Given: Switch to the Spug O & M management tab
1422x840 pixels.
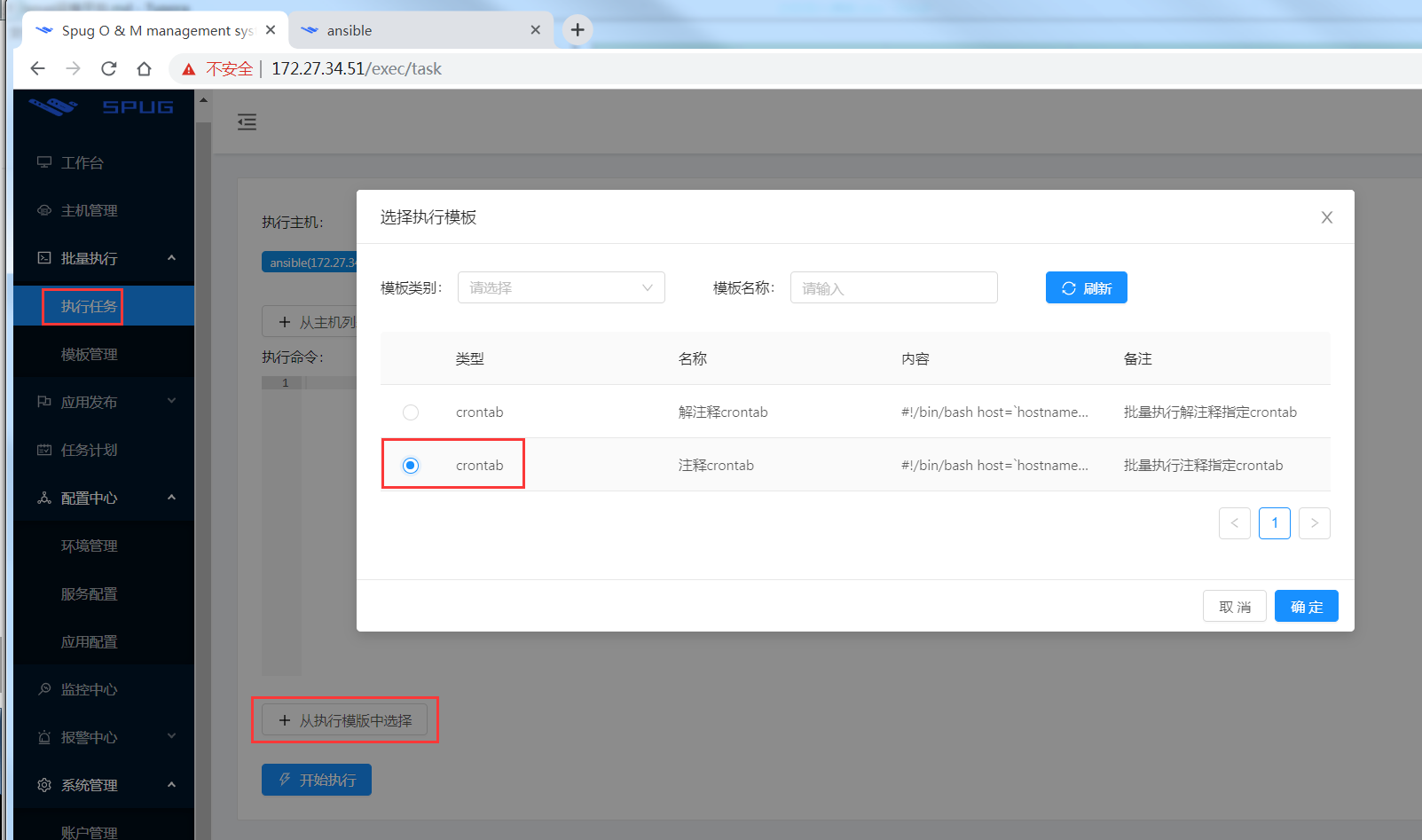Looking at the screenshot, I should click(155, 30).
